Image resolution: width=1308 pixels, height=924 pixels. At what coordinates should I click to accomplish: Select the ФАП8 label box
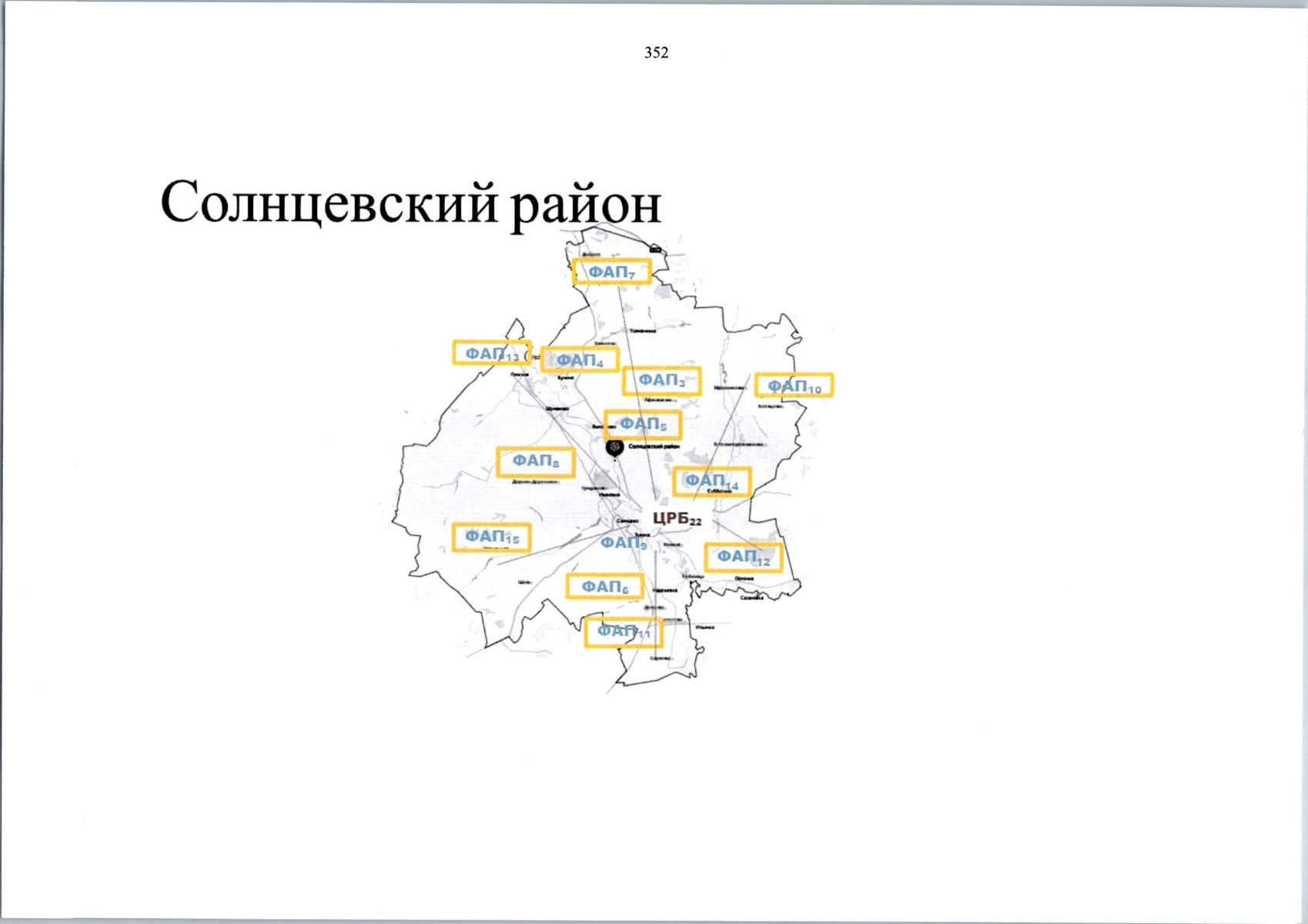pyautogui.click(x=535, y=461)
